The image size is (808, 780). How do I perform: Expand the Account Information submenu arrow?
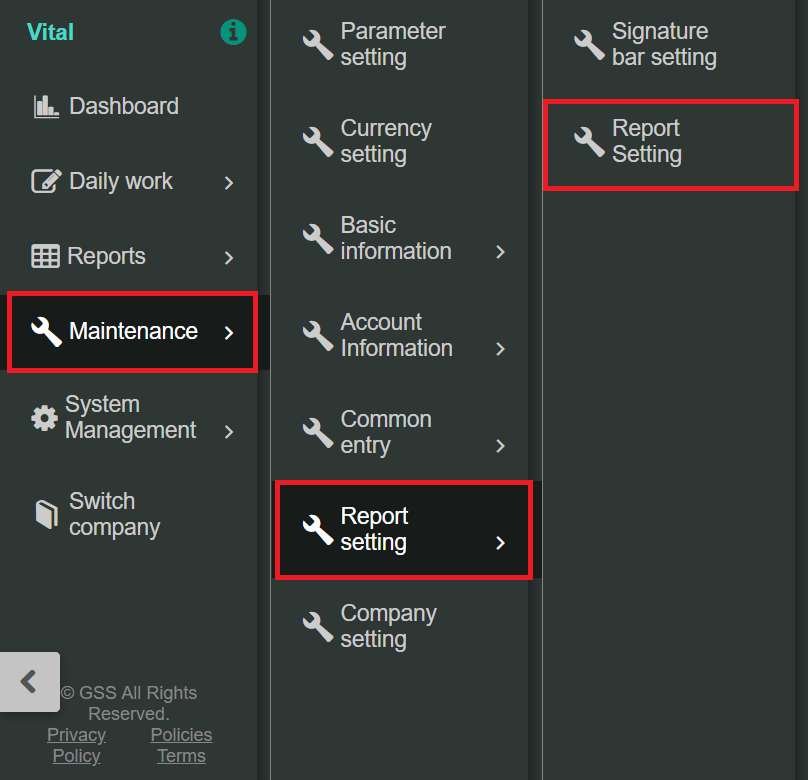click(x=501, y=349)
